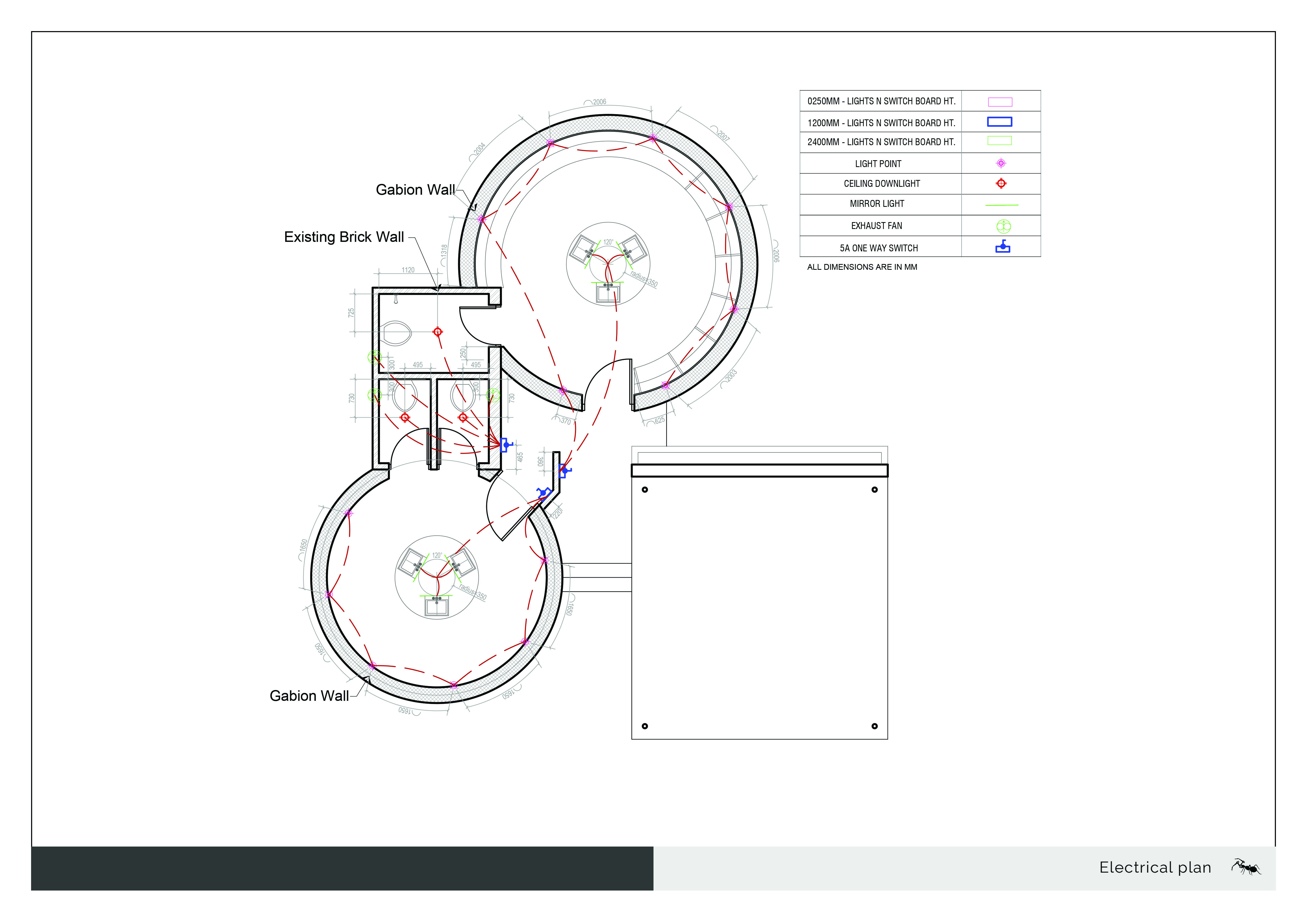Click the ceiling downlight beside the 725 dimension

coord(437,332)
